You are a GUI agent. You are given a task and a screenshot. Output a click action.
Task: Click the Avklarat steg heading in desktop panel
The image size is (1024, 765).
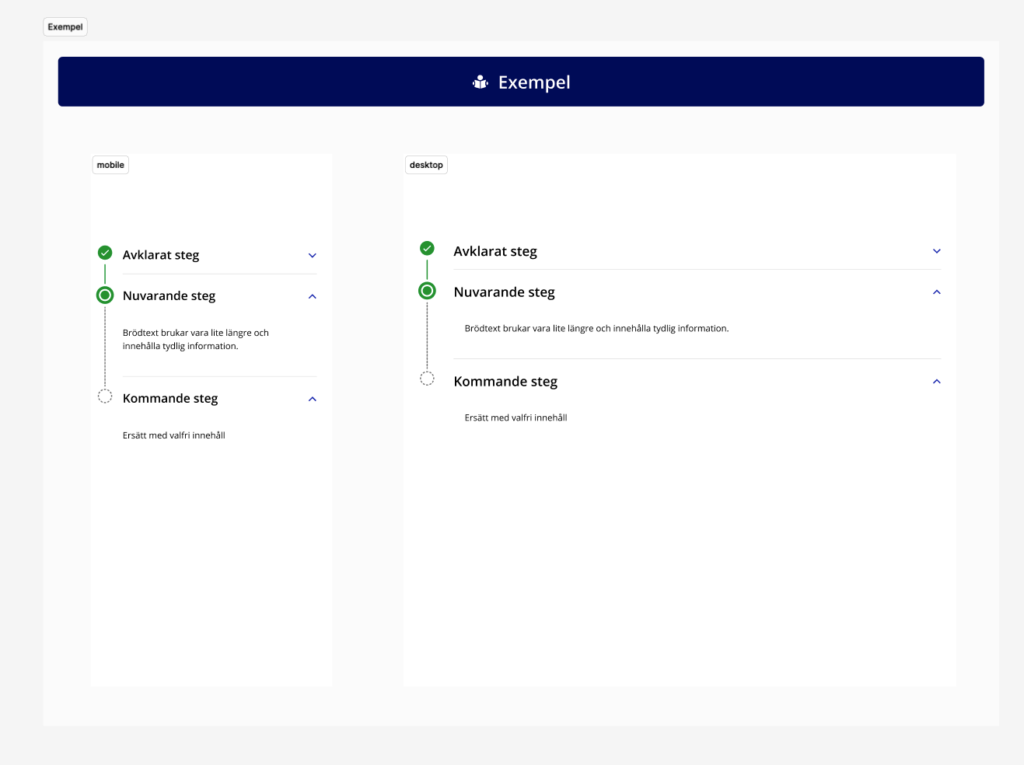point(495,252)
